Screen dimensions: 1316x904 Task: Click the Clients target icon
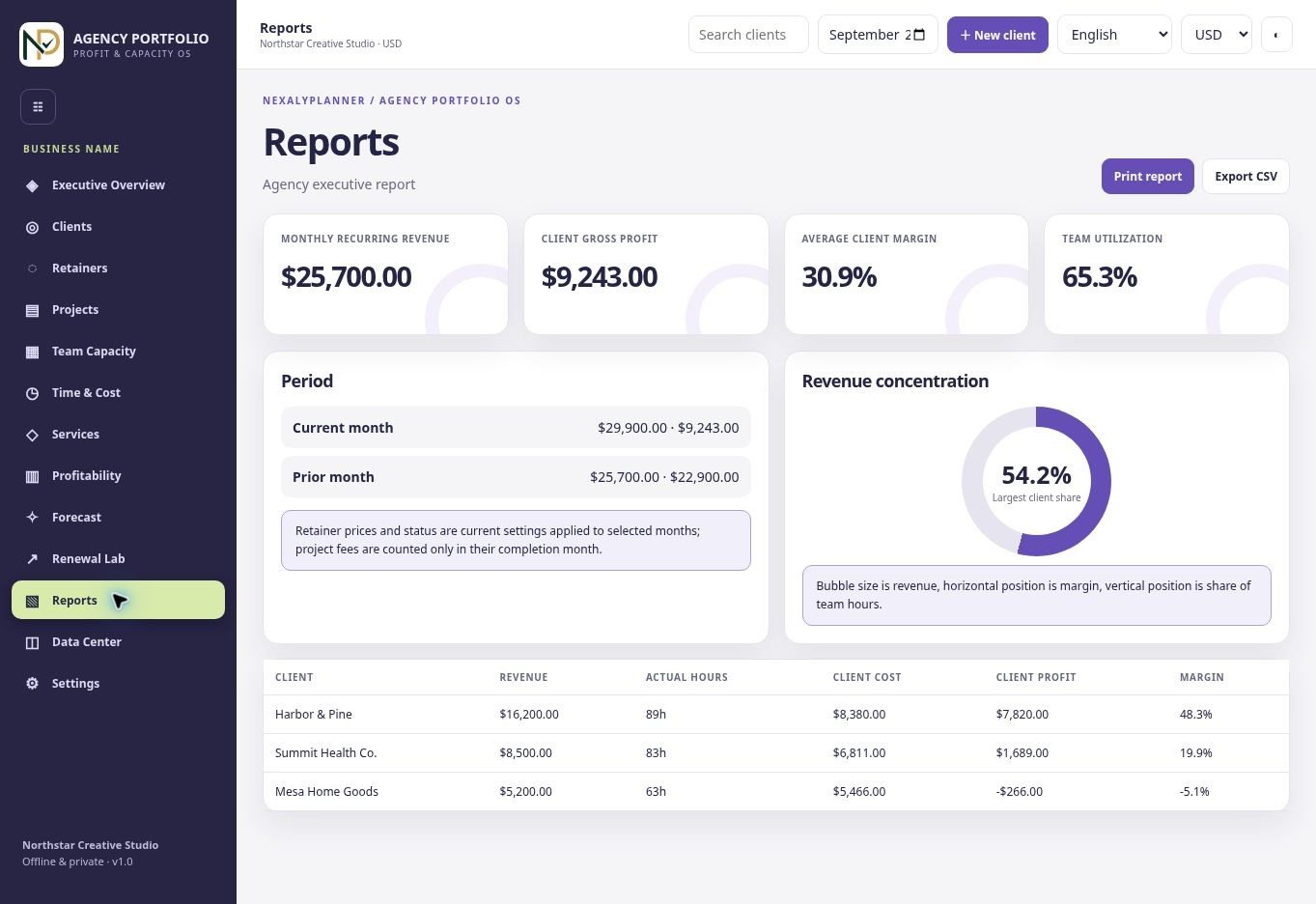click(x=32, y=227)
